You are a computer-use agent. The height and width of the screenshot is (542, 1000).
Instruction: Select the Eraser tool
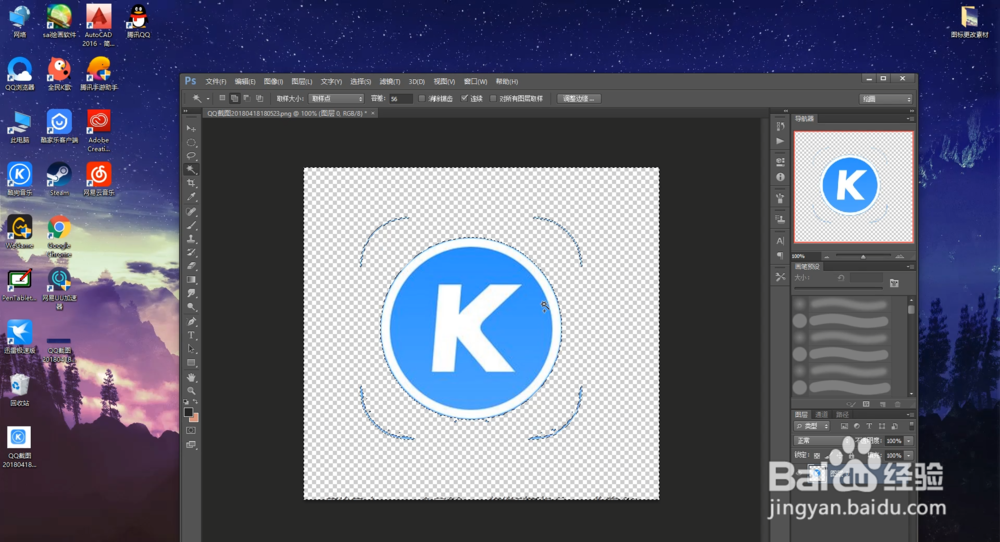point(191,266)
